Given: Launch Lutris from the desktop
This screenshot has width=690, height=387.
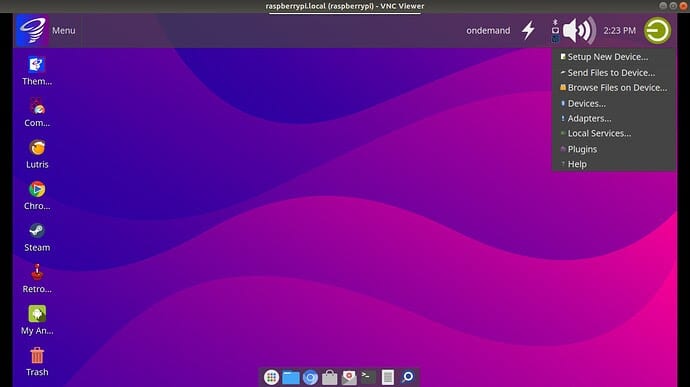Looking at the screenshot, I should (37, 154).
